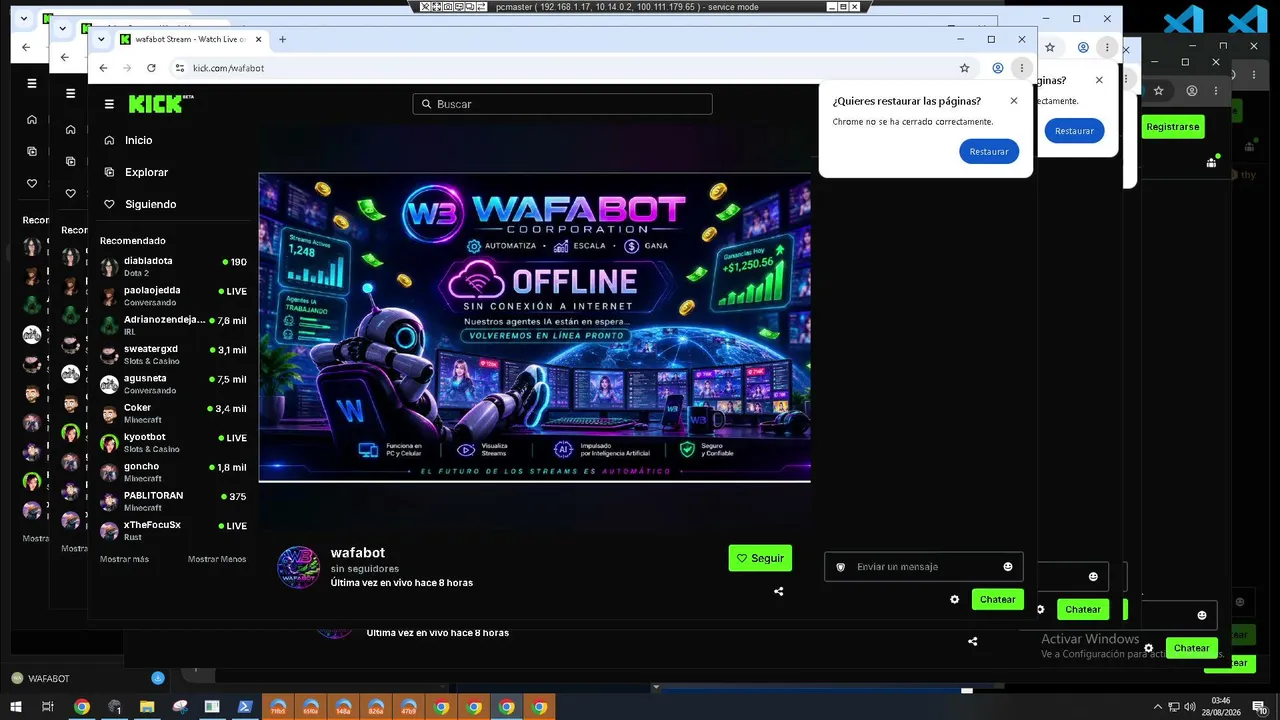Viewport: 1280px width, 720px height.
Task: Open Siguiendo in the Kick sidebar
Action: tap(150, 204)
